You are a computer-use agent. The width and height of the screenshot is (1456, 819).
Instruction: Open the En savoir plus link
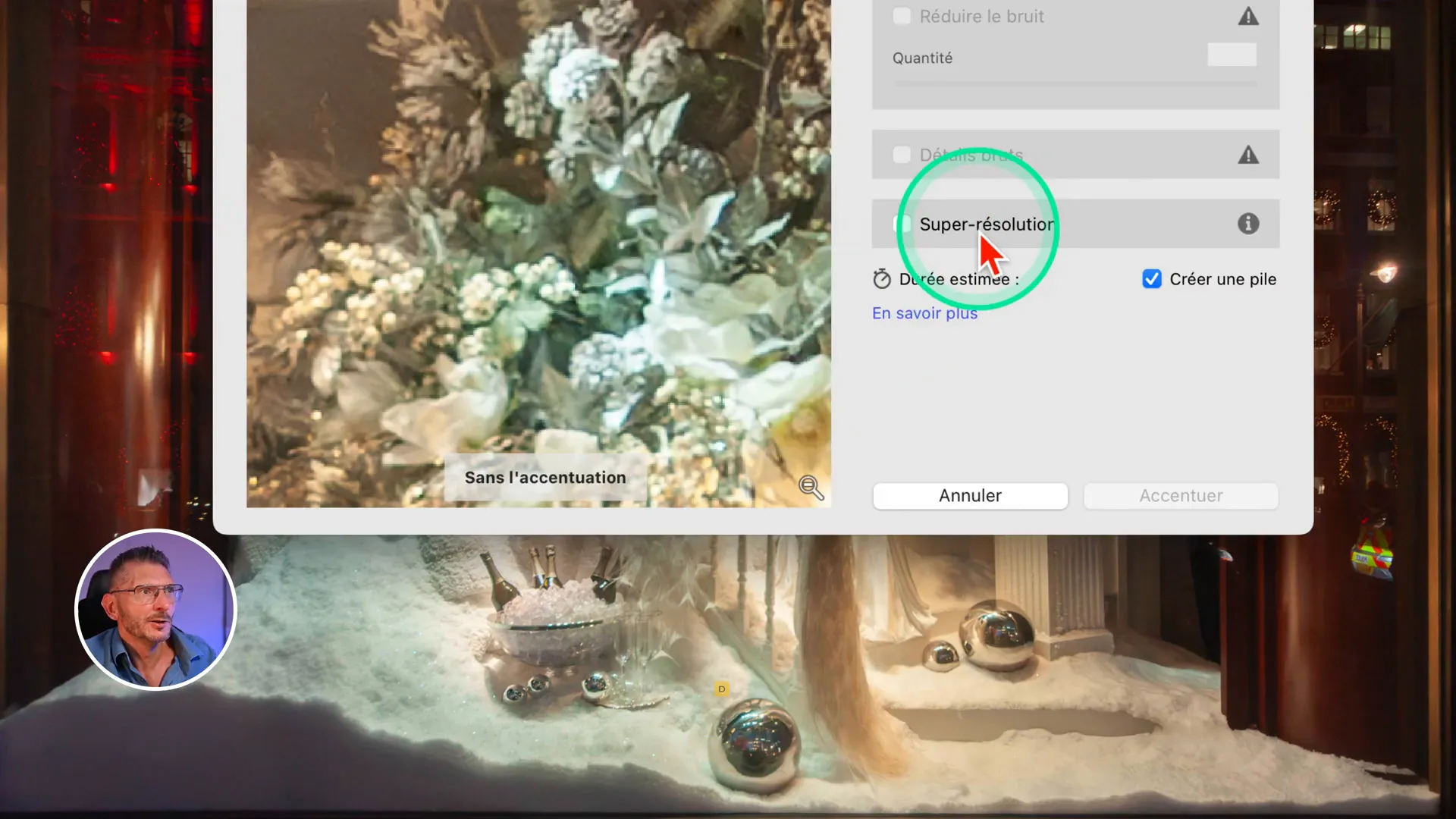924,313
